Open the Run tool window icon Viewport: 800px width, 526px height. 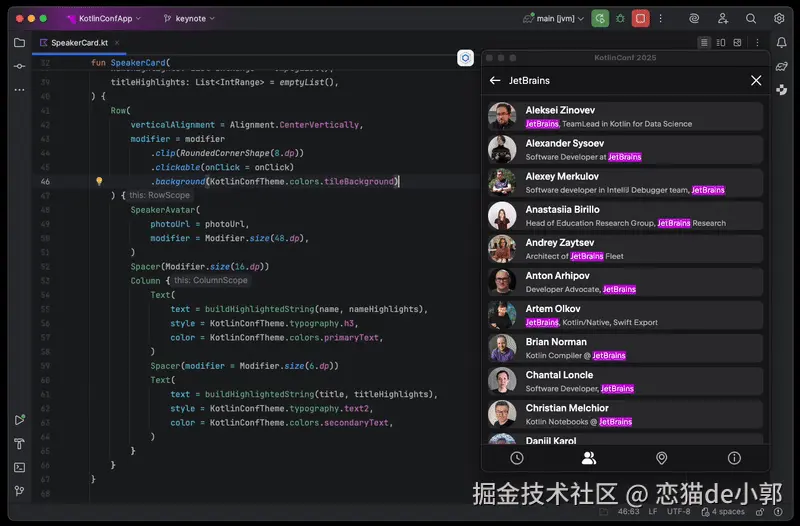tap(19, 420)
